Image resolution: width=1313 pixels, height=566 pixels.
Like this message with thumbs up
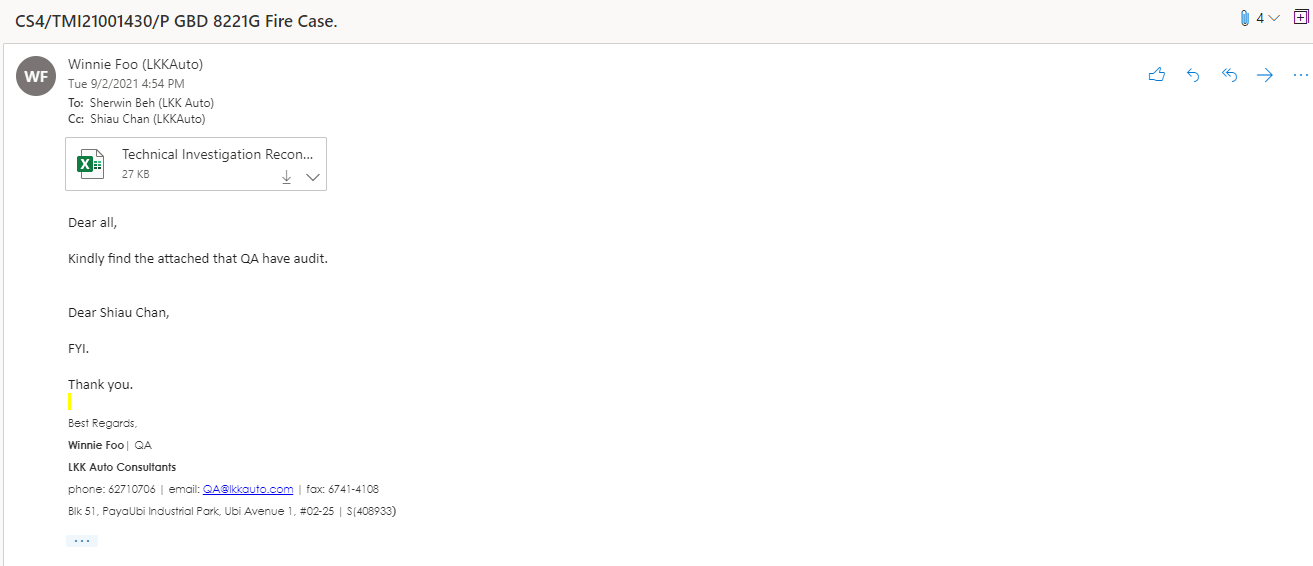tap(1157, 75)
